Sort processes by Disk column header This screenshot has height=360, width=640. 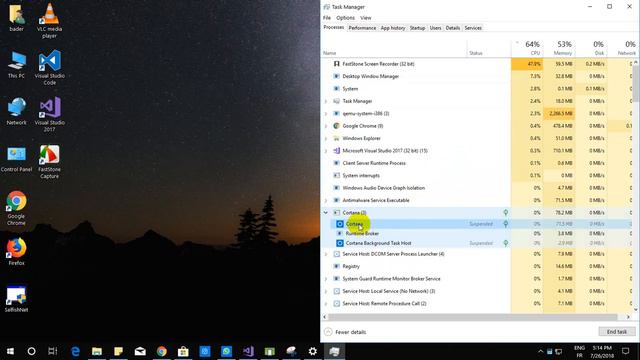coord(591,48)
